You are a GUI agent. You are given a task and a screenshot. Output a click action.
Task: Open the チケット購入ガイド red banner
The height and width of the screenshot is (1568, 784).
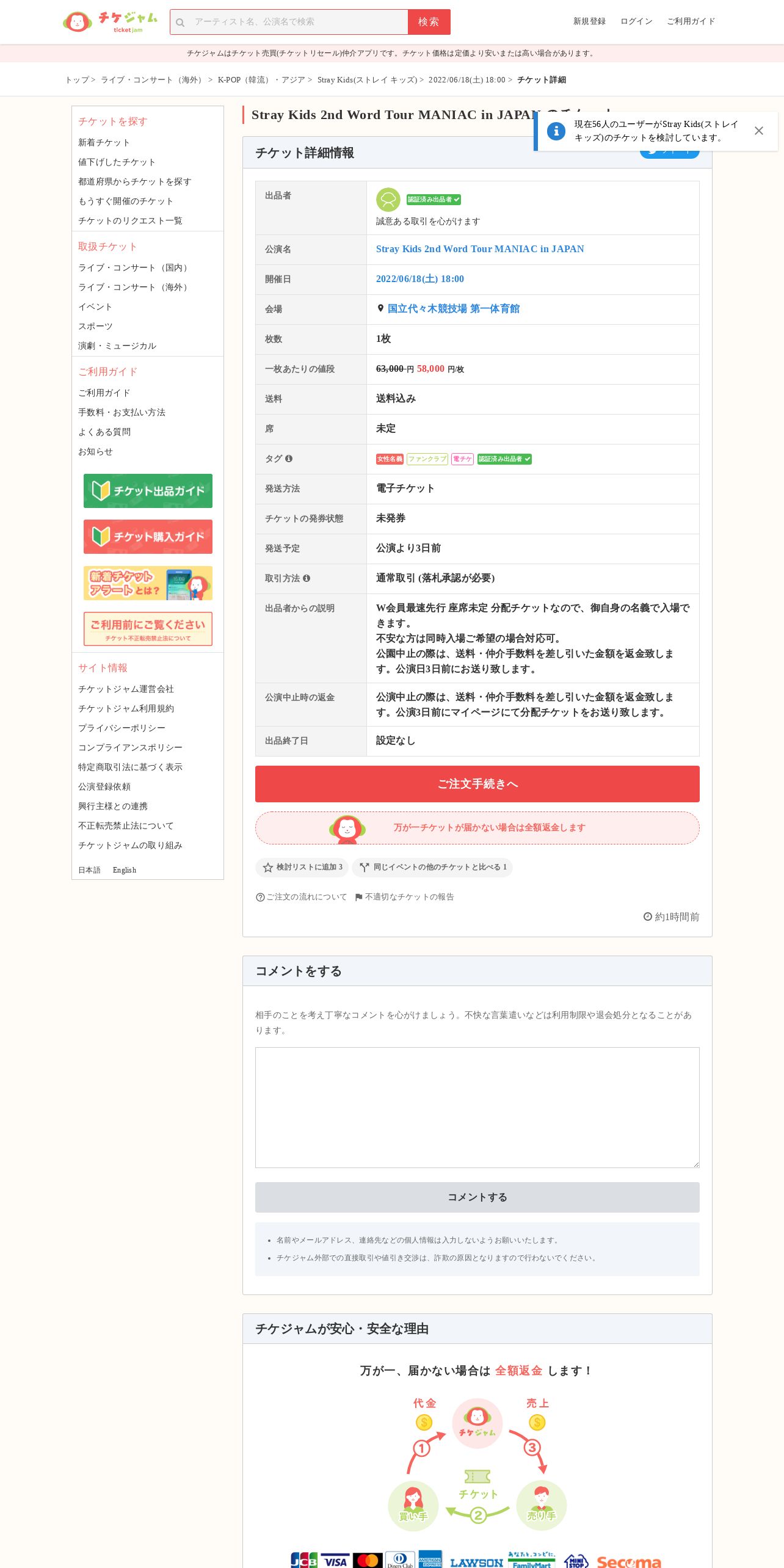(x=148, y=537)
